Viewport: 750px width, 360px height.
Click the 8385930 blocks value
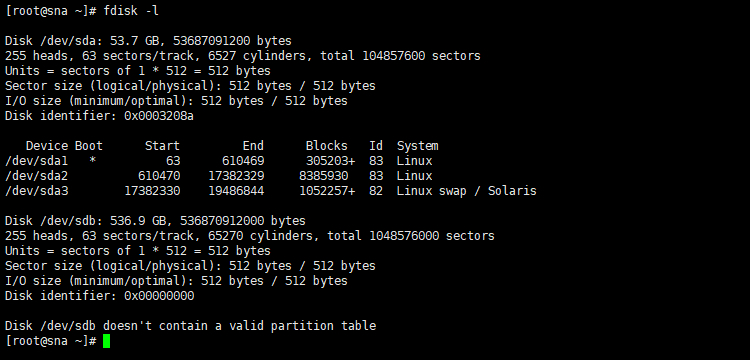324,176
